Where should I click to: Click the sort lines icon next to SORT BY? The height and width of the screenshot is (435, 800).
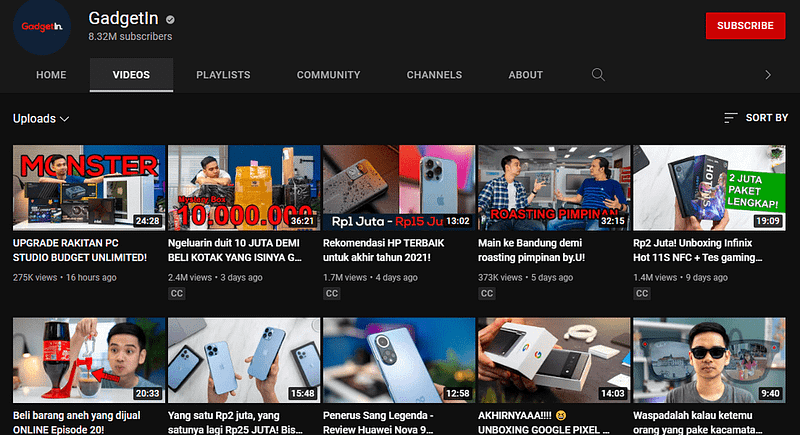tap(731, 118)
